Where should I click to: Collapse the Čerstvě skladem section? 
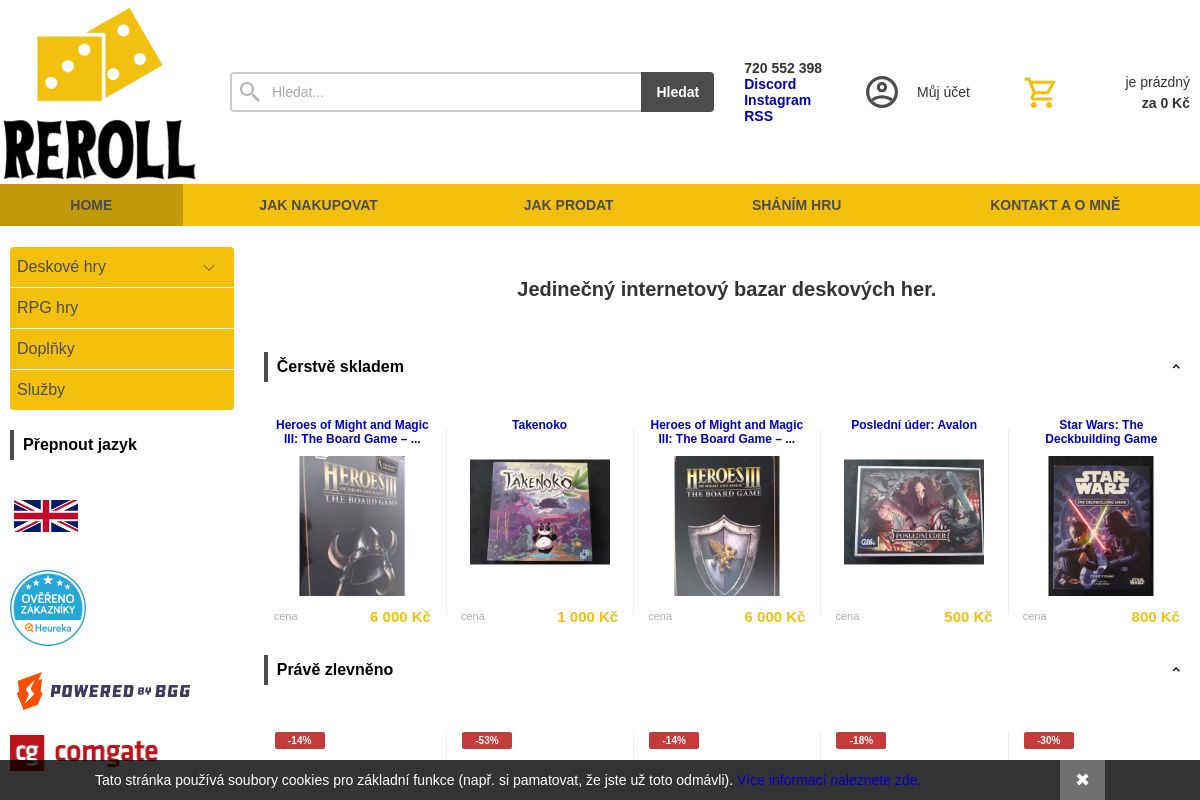(x=1176, y=367)
